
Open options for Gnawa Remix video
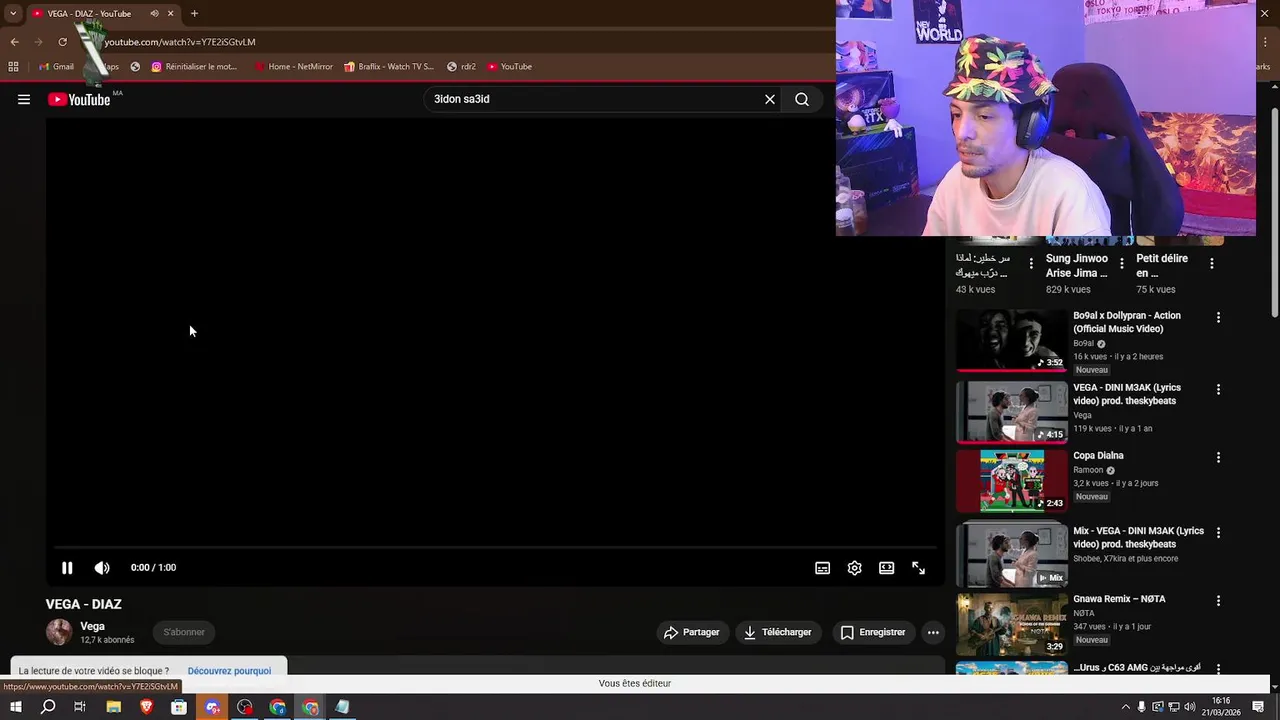[x=1218, y=601]
